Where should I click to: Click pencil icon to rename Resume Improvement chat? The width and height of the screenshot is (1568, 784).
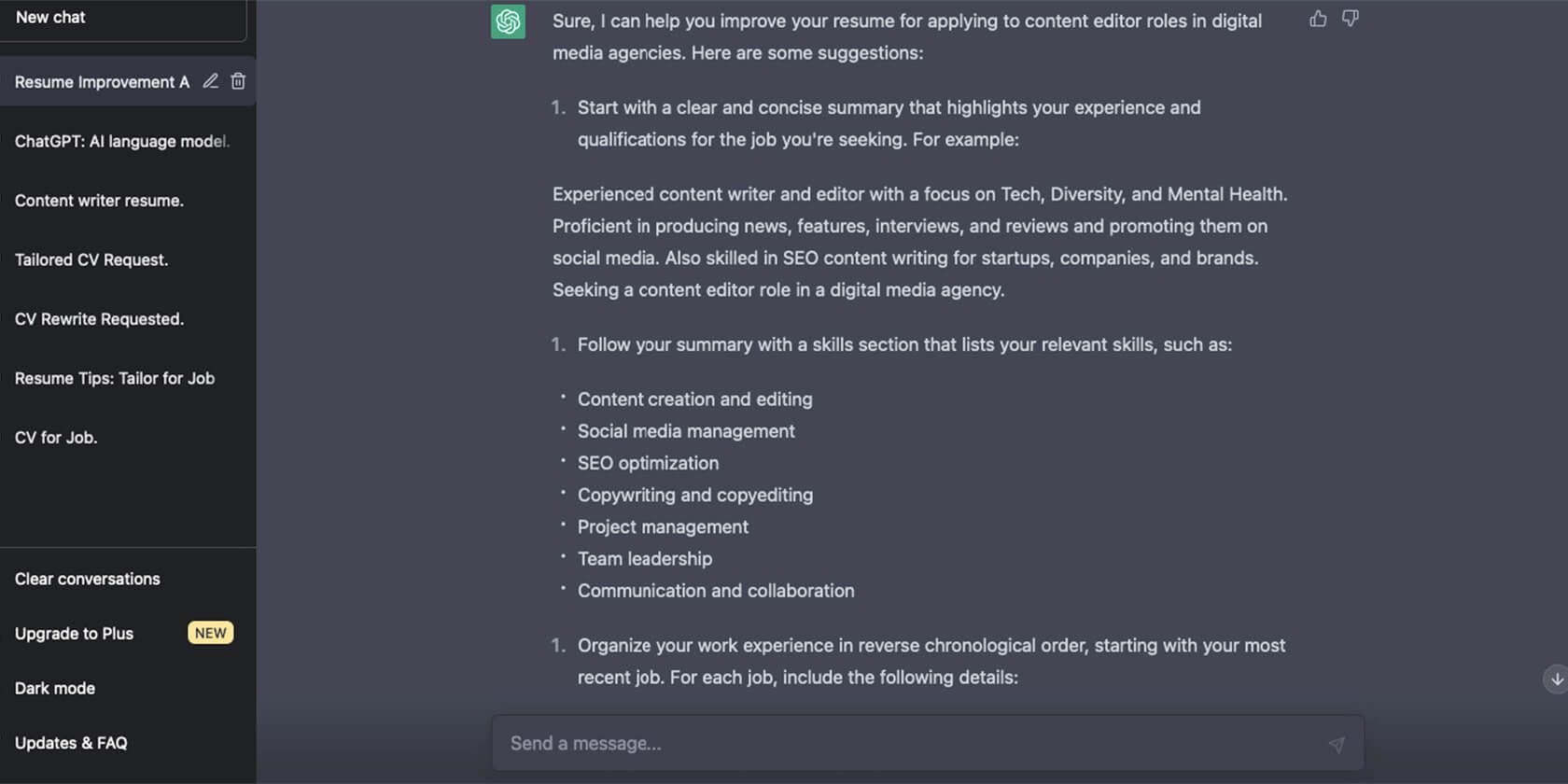click(211, 81)
